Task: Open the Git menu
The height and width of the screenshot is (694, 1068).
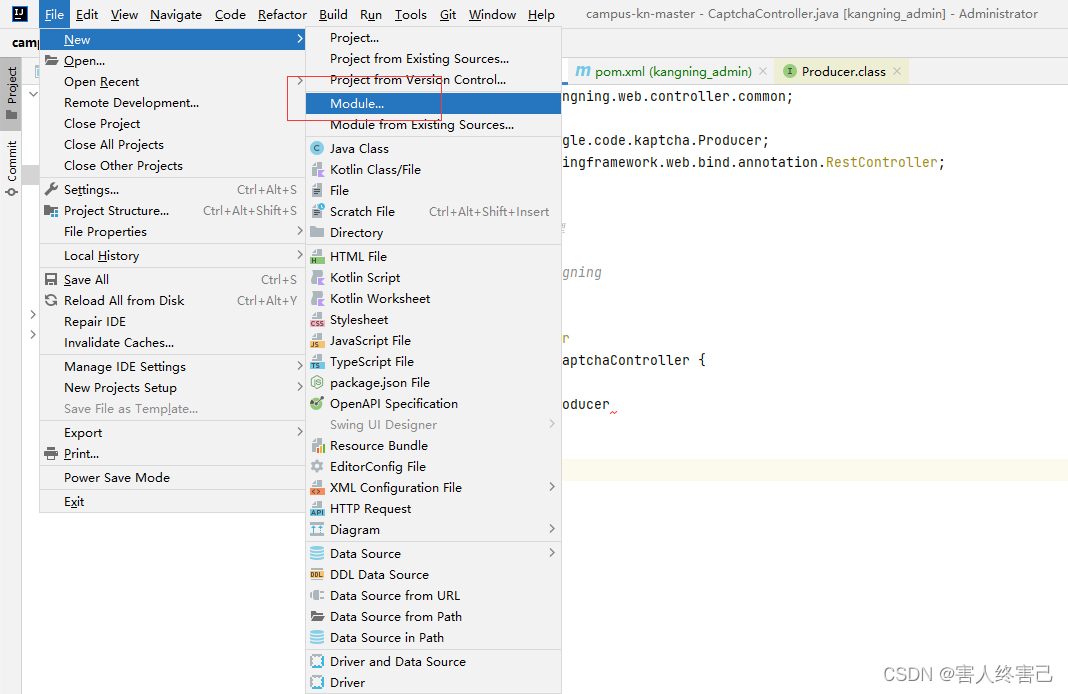Action: [x=447, y=14]
